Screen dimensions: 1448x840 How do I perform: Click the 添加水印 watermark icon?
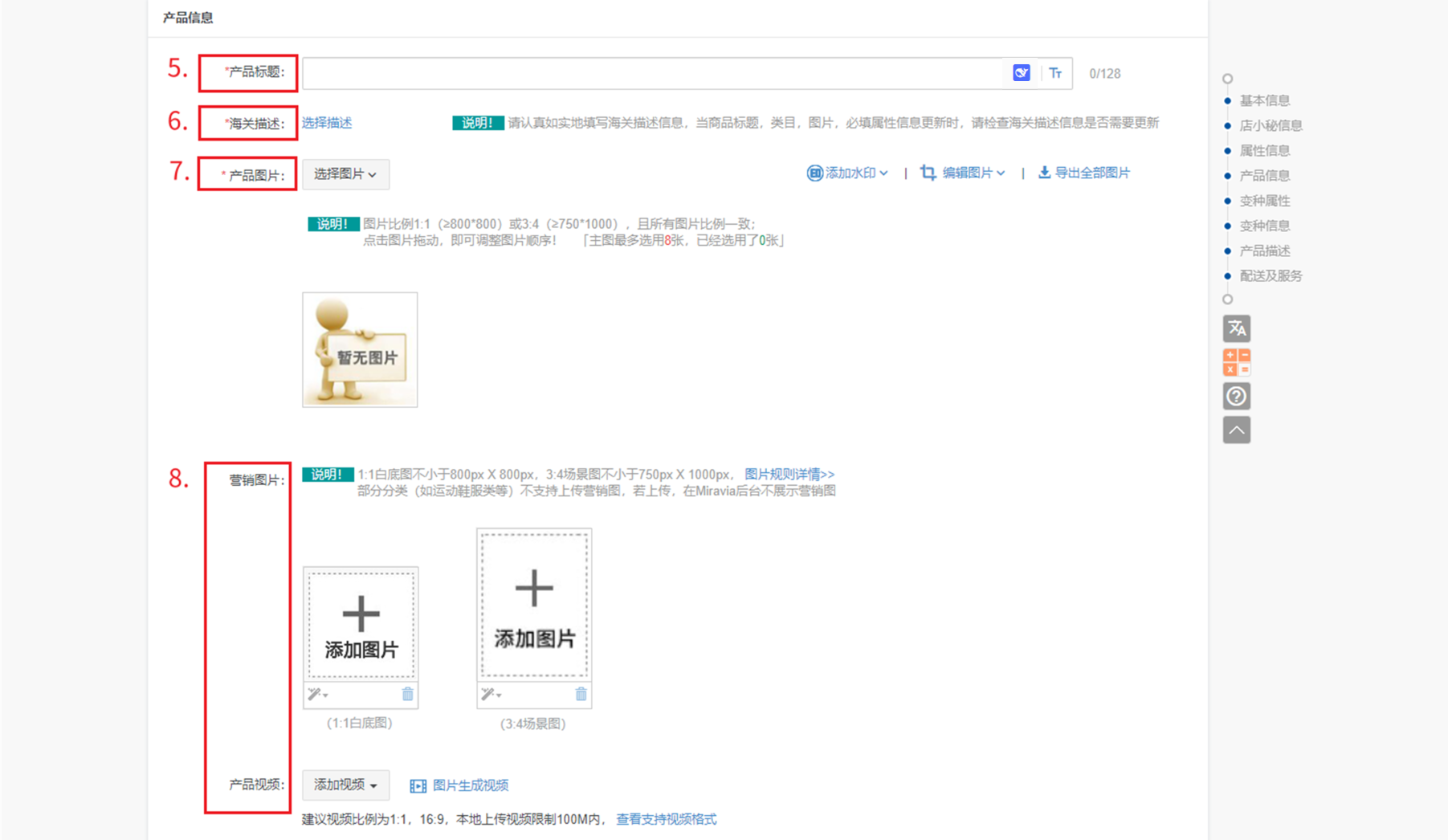814,173
